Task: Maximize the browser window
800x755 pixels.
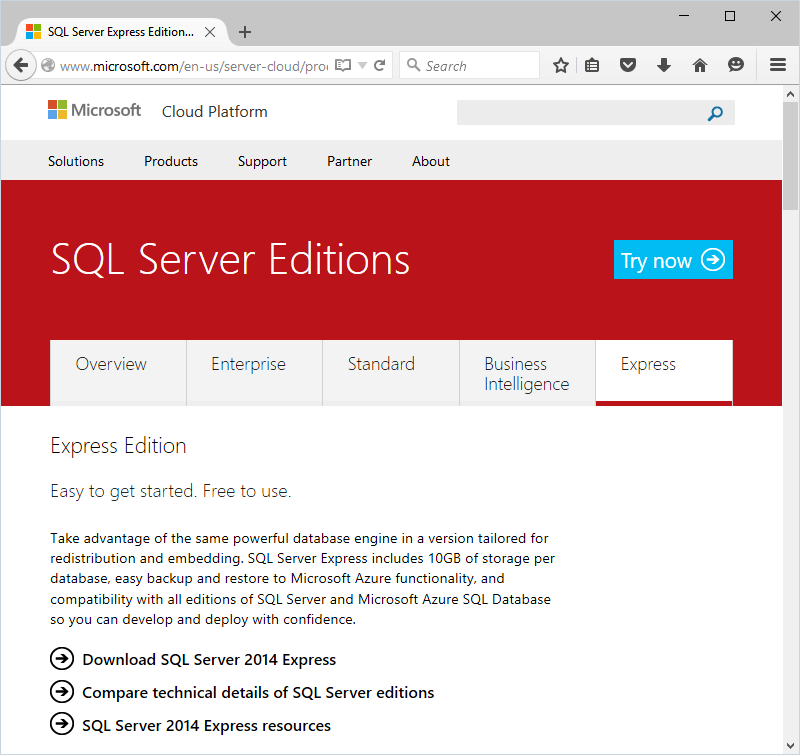Action: (x=730, y=16)
